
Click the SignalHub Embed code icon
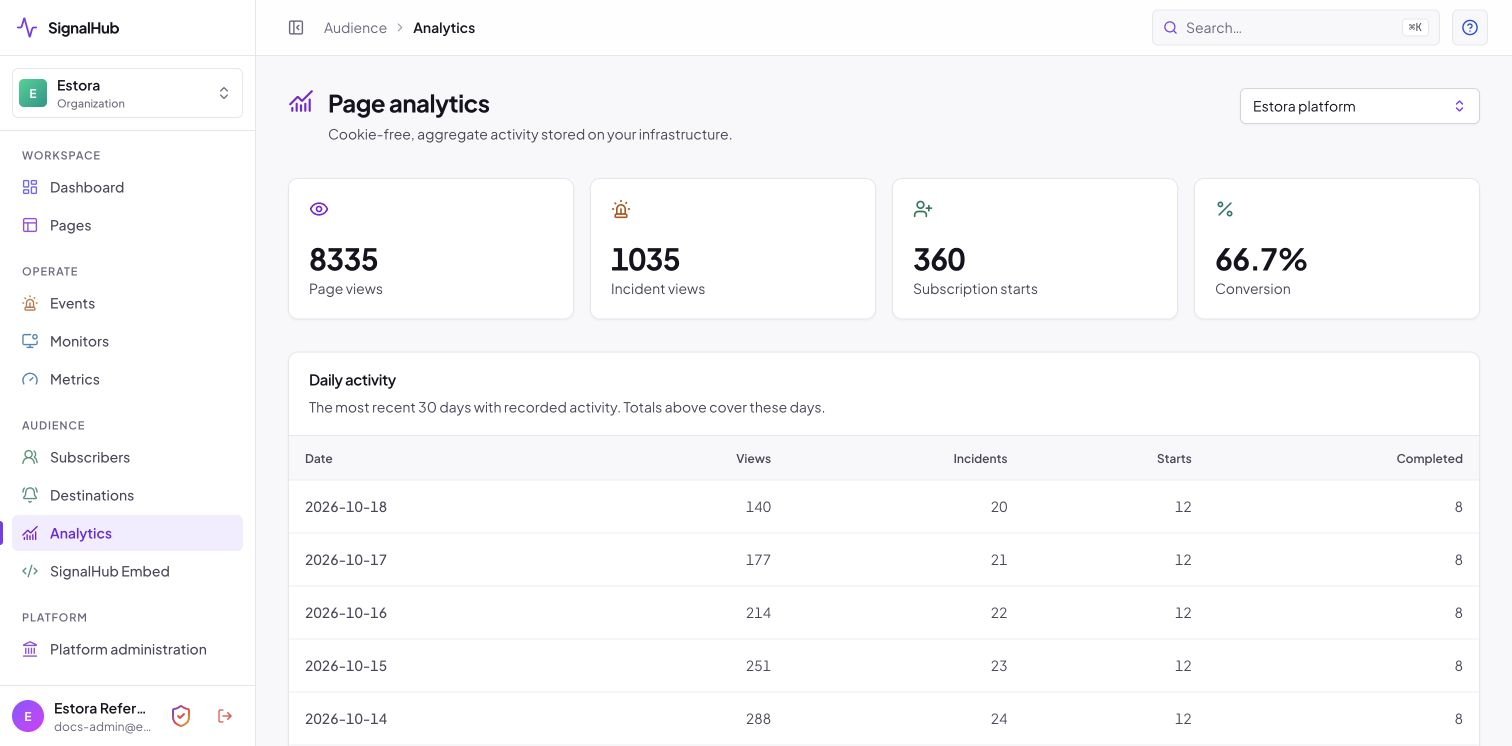pos(30,571)
